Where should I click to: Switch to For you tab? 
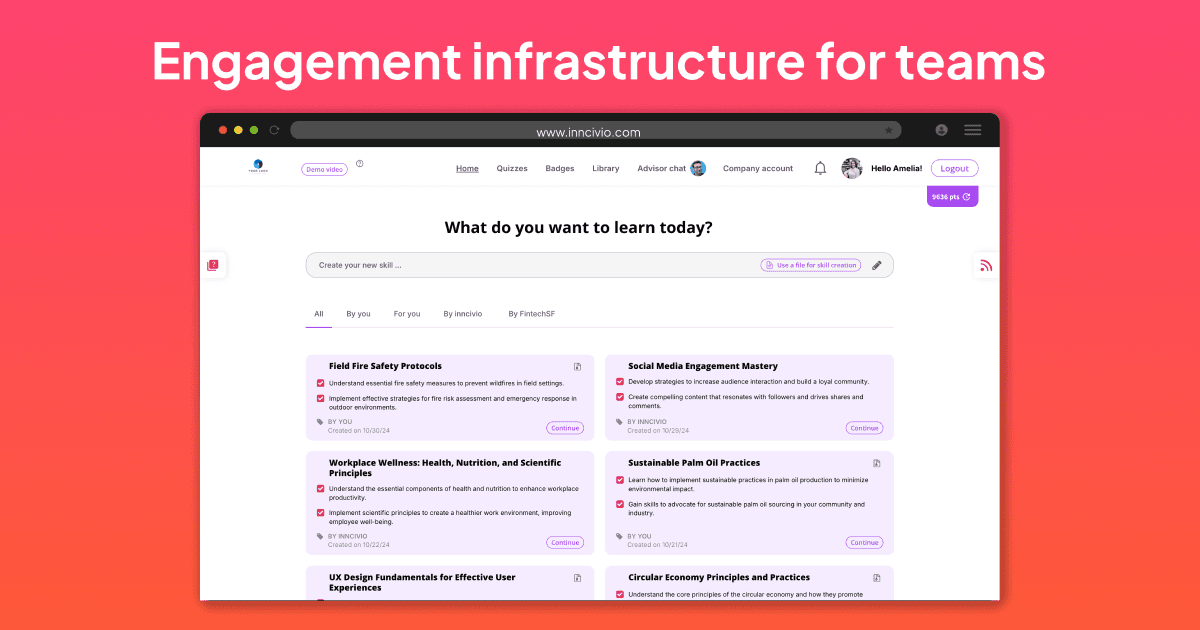[407, 314]
